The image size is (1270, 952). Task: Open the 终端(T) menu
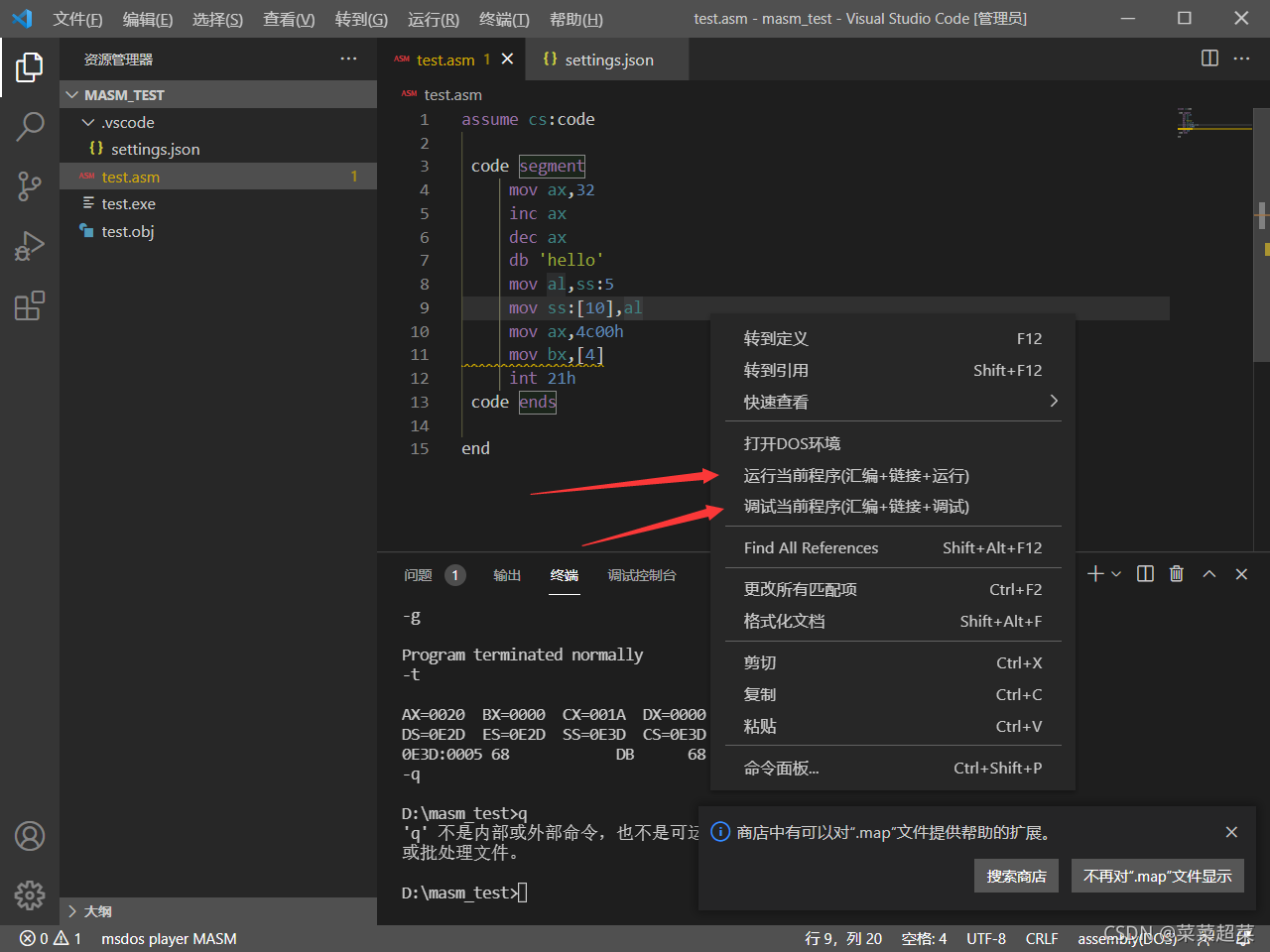coord(504,19)
